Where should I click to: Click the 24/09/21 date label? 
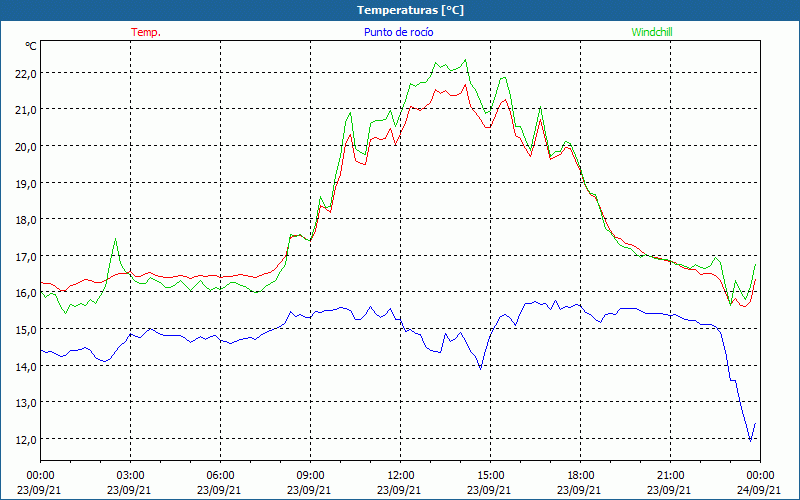coord(759,490)
